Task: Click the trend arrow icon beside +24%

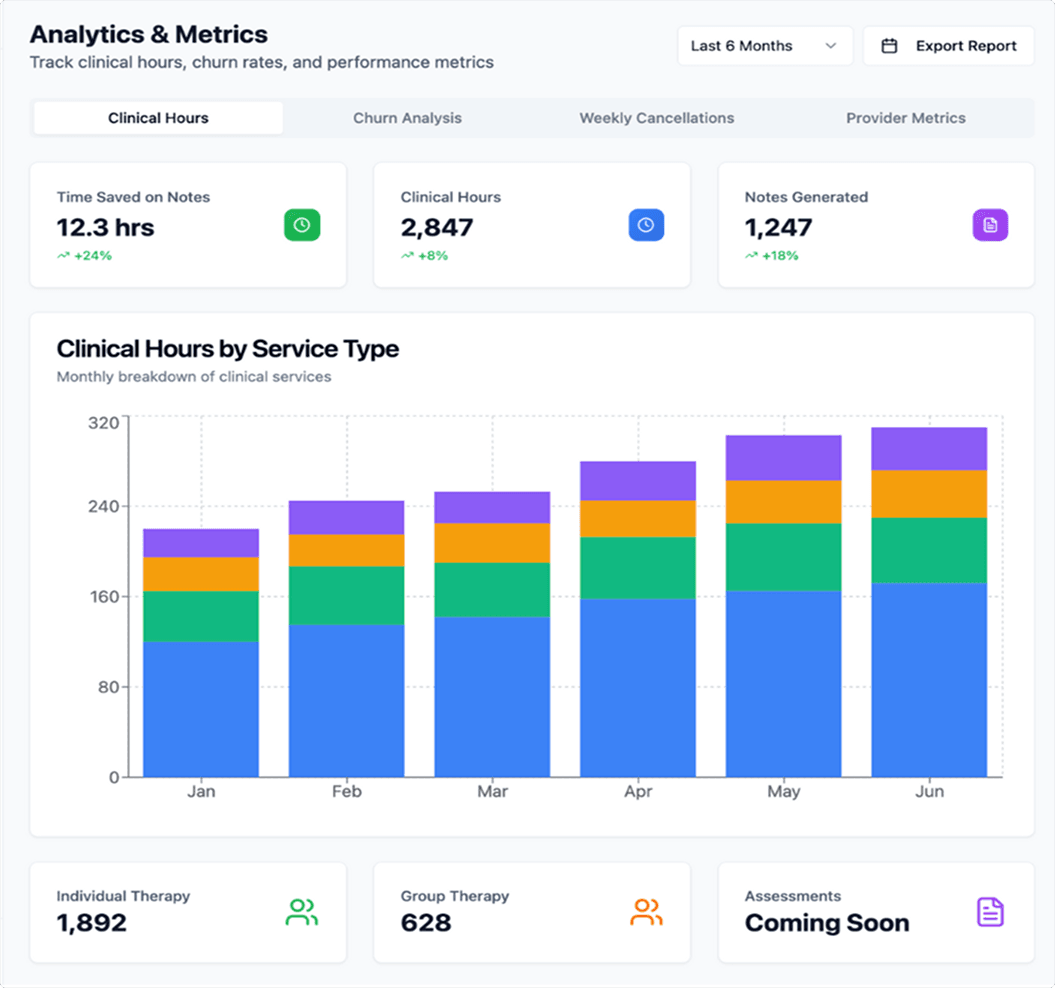Action: pyautogui.click(x=63, y=256)
